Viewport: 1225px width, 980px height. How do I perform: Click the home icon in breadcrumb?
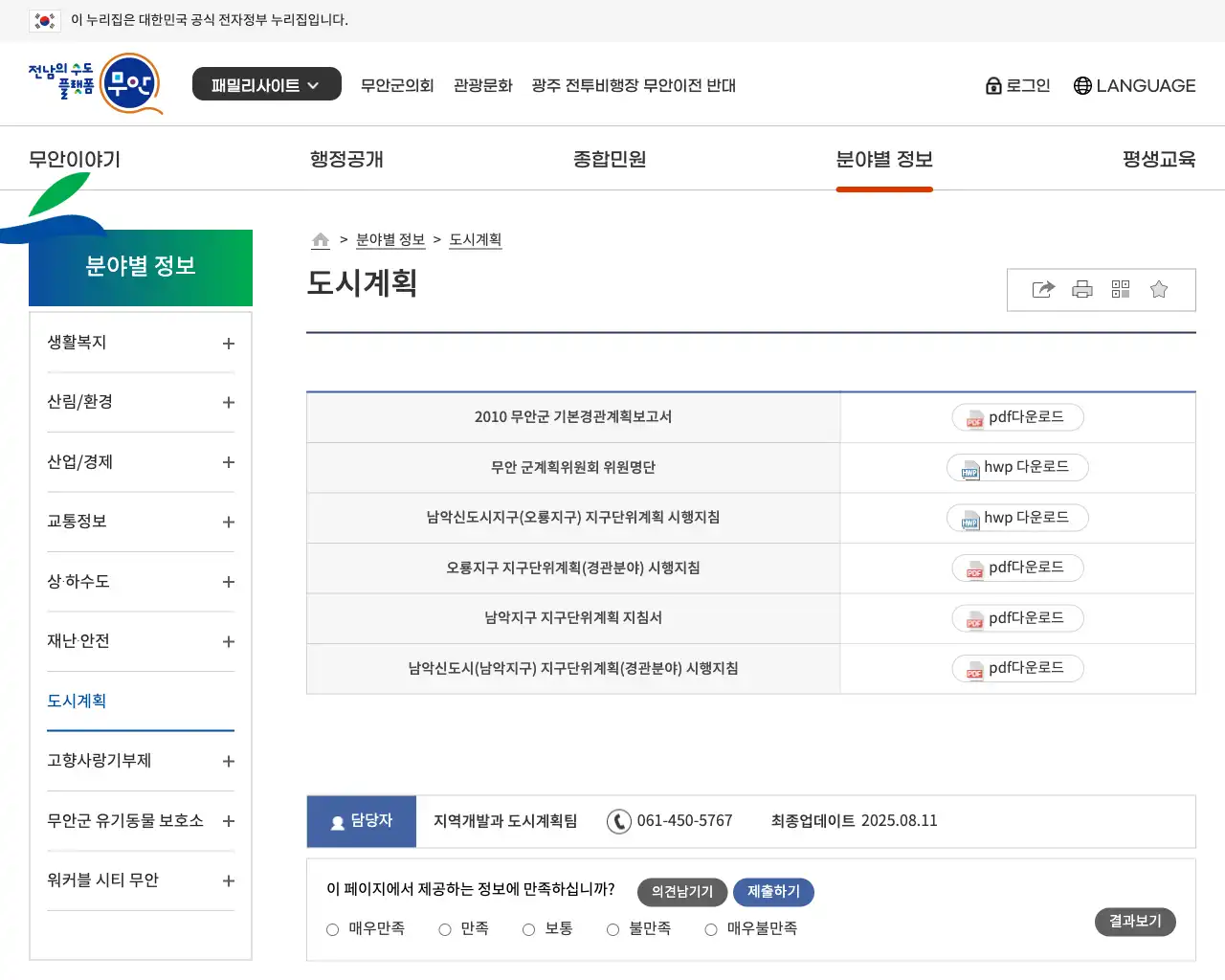321,240
